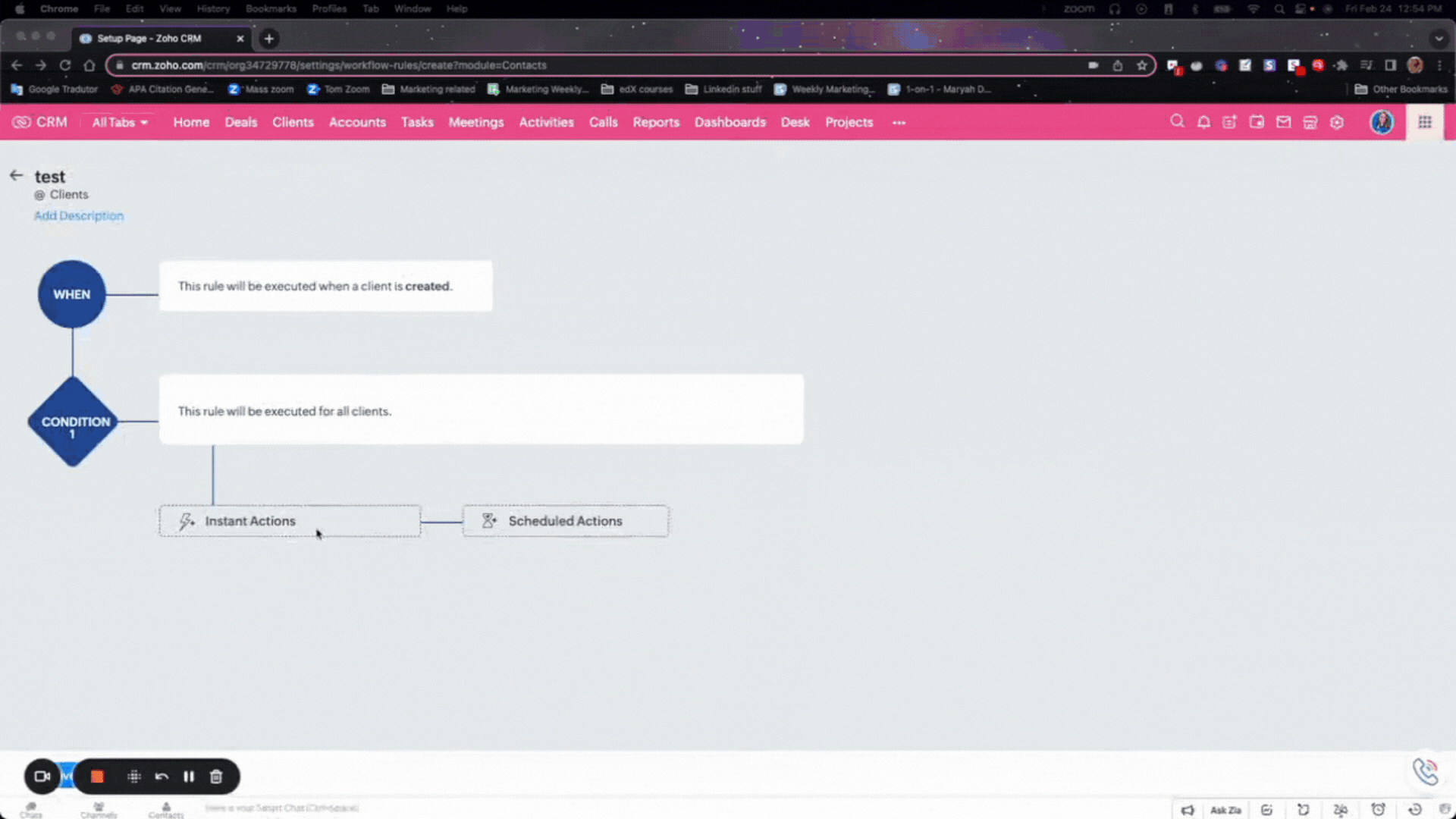1456x819 pixels.
Task: Pause the screen recording
Action: tap(189, 777)
